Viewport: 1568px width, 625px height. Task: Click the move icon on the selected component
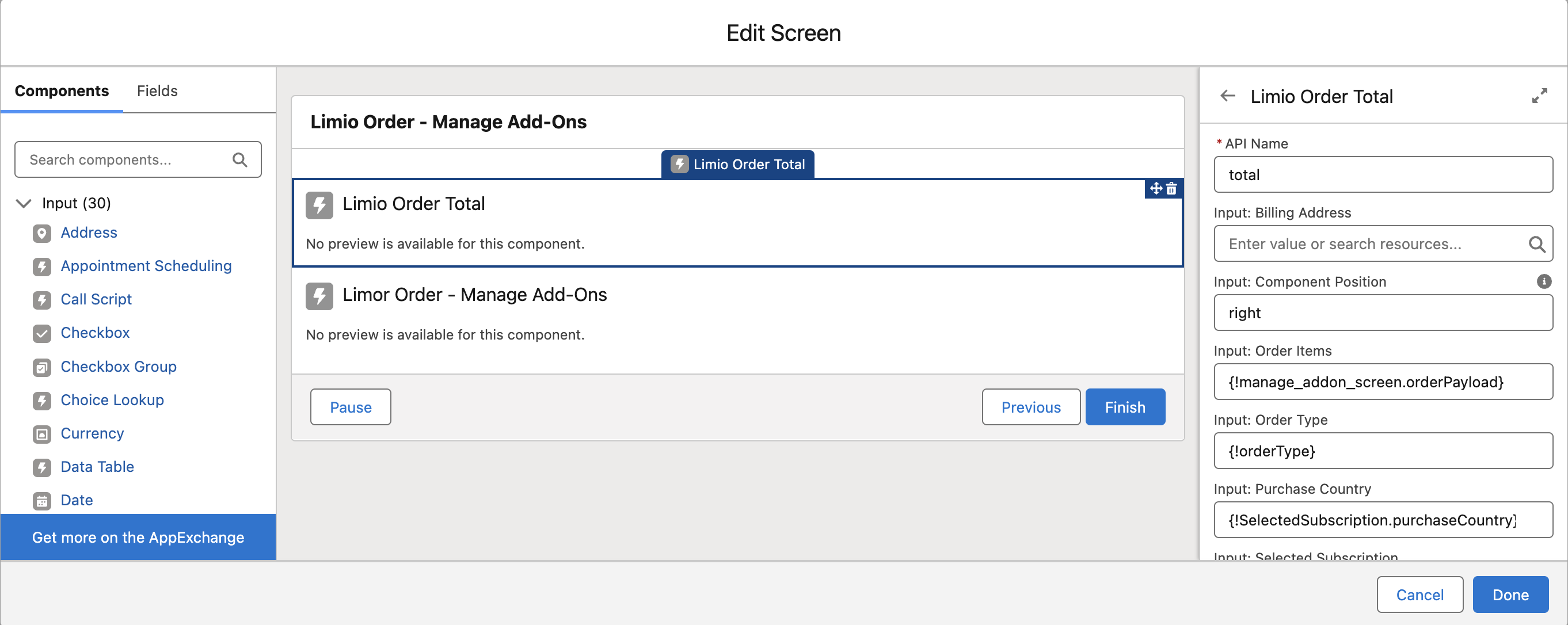click(1155, 189)
